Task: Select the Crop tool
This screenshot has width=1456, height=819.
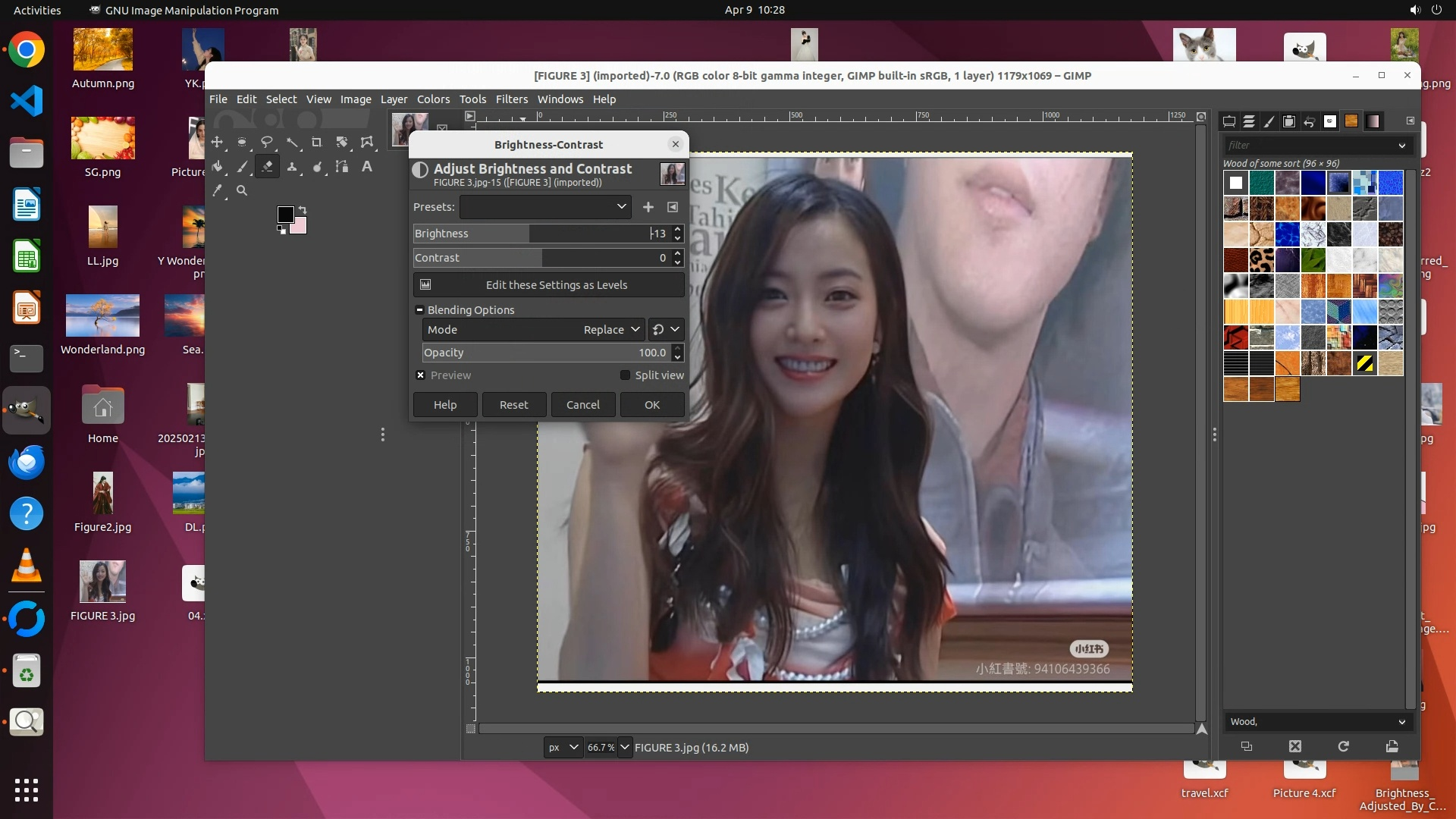Action: coord(317,142)
